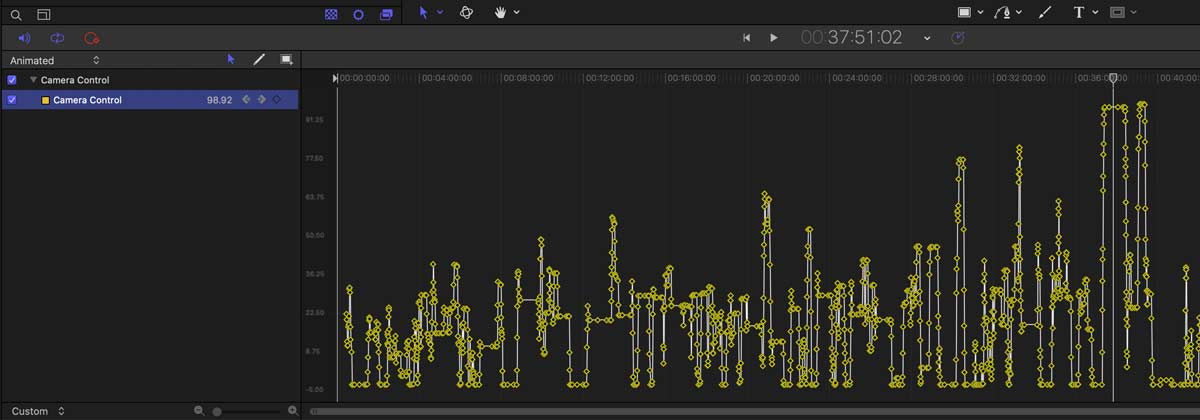Image resolution: width=1200 pixels, height=420 pixels.
Task: Open the mask tool dropdown chevron
Action: (1135, 13)
